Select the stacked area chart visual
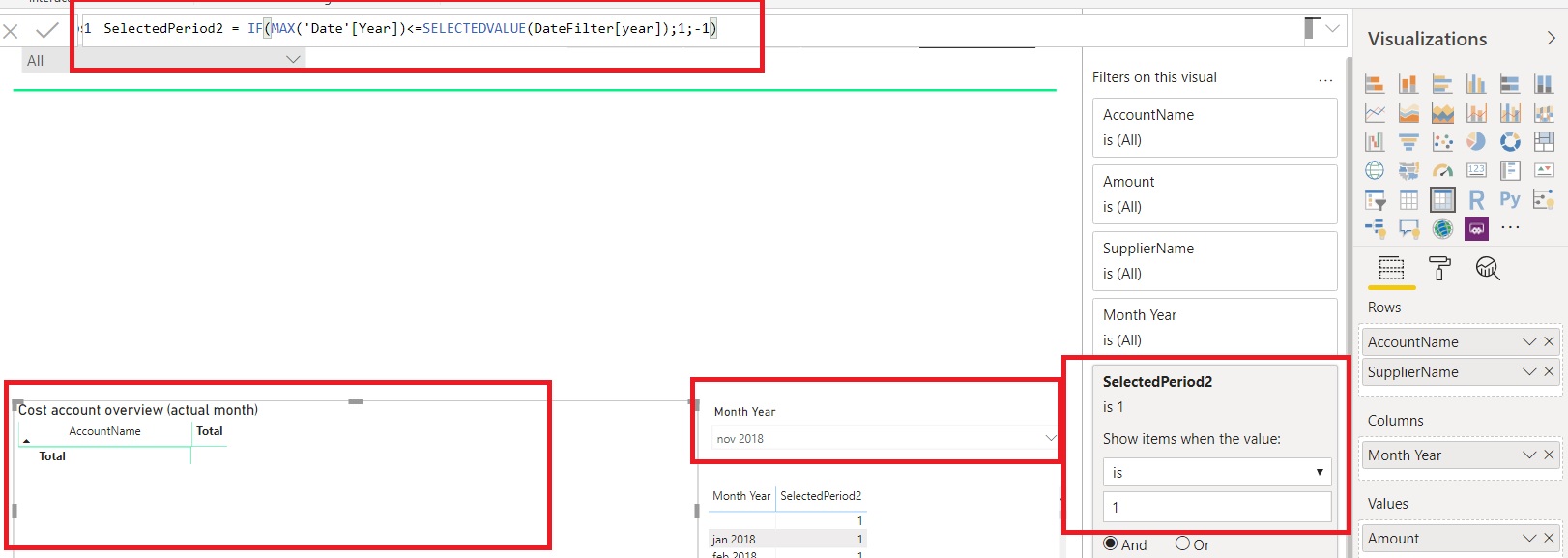Image resolution: width=1568 pixels, height=558 pixels. (1442, 113)
